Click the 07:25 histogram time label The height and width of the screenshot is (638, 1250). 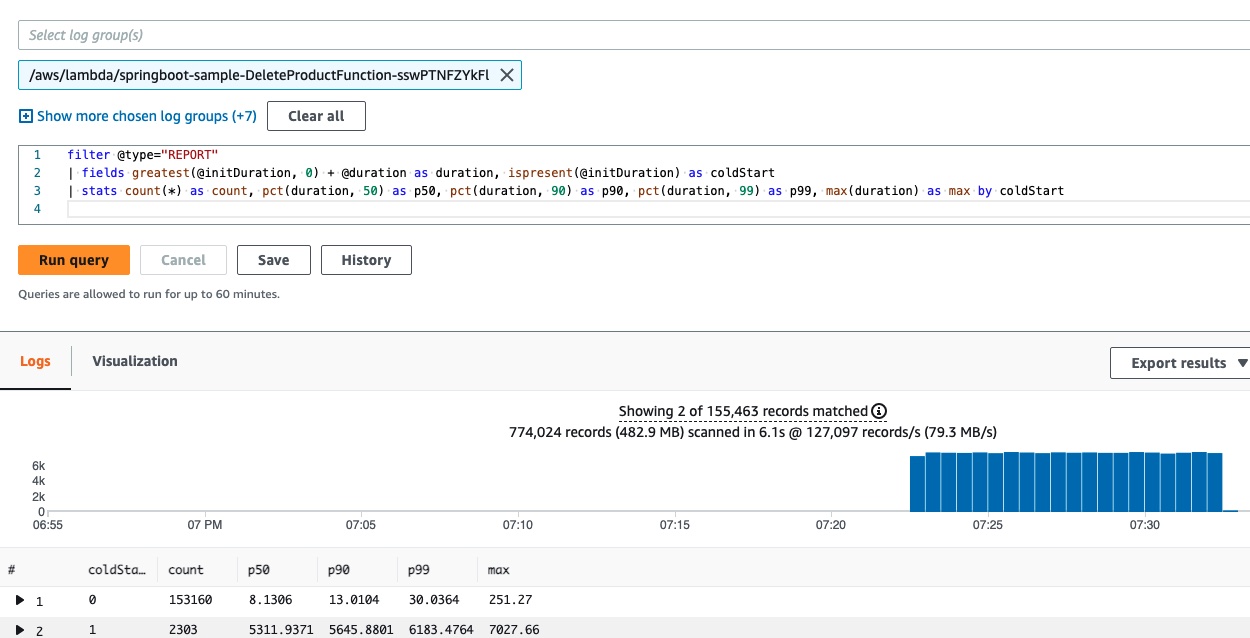click(x=987, y=524)
